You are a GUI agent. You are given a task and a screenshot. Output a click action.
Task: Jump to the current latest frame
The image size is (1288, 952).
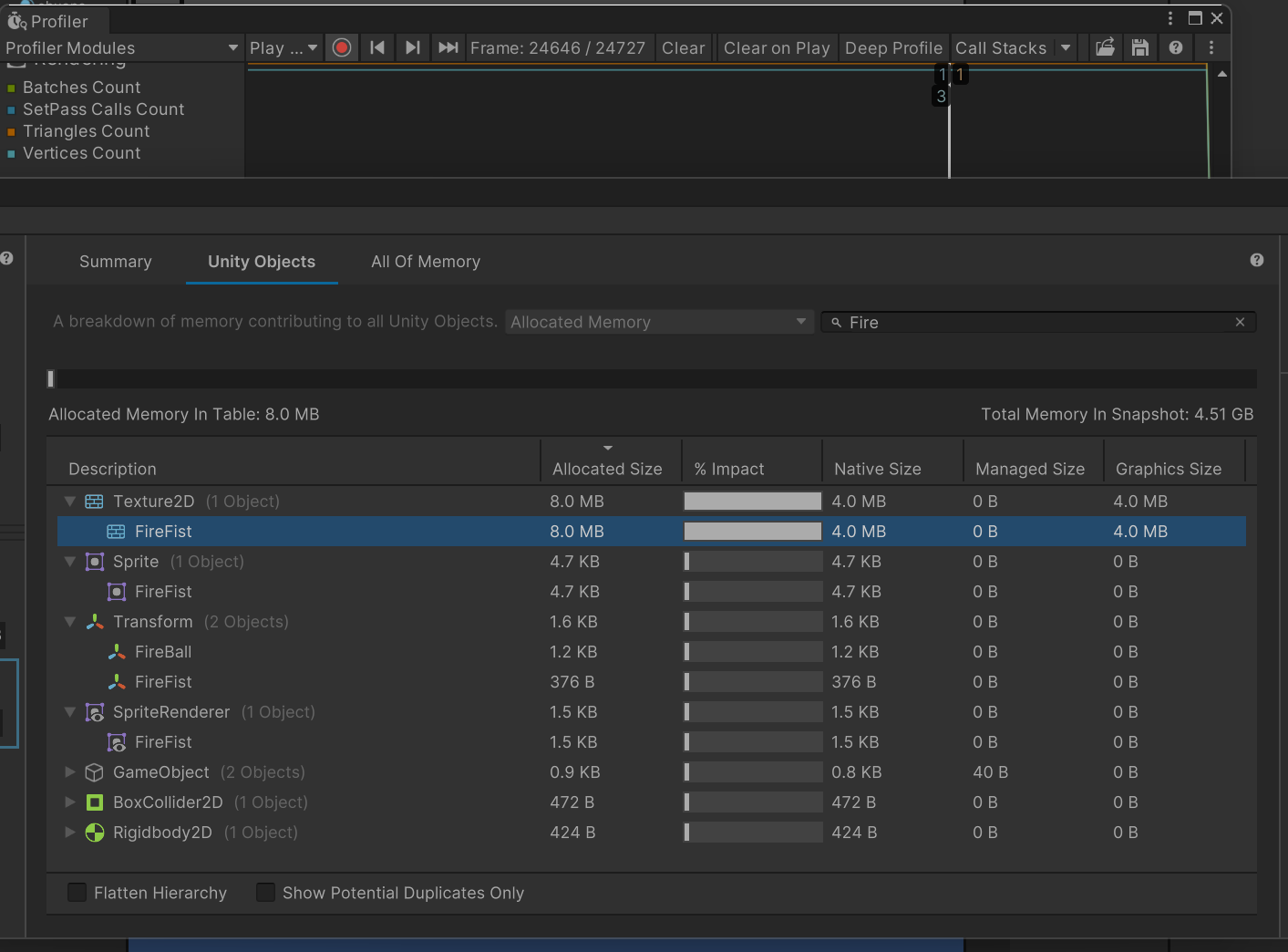point(448,47)
